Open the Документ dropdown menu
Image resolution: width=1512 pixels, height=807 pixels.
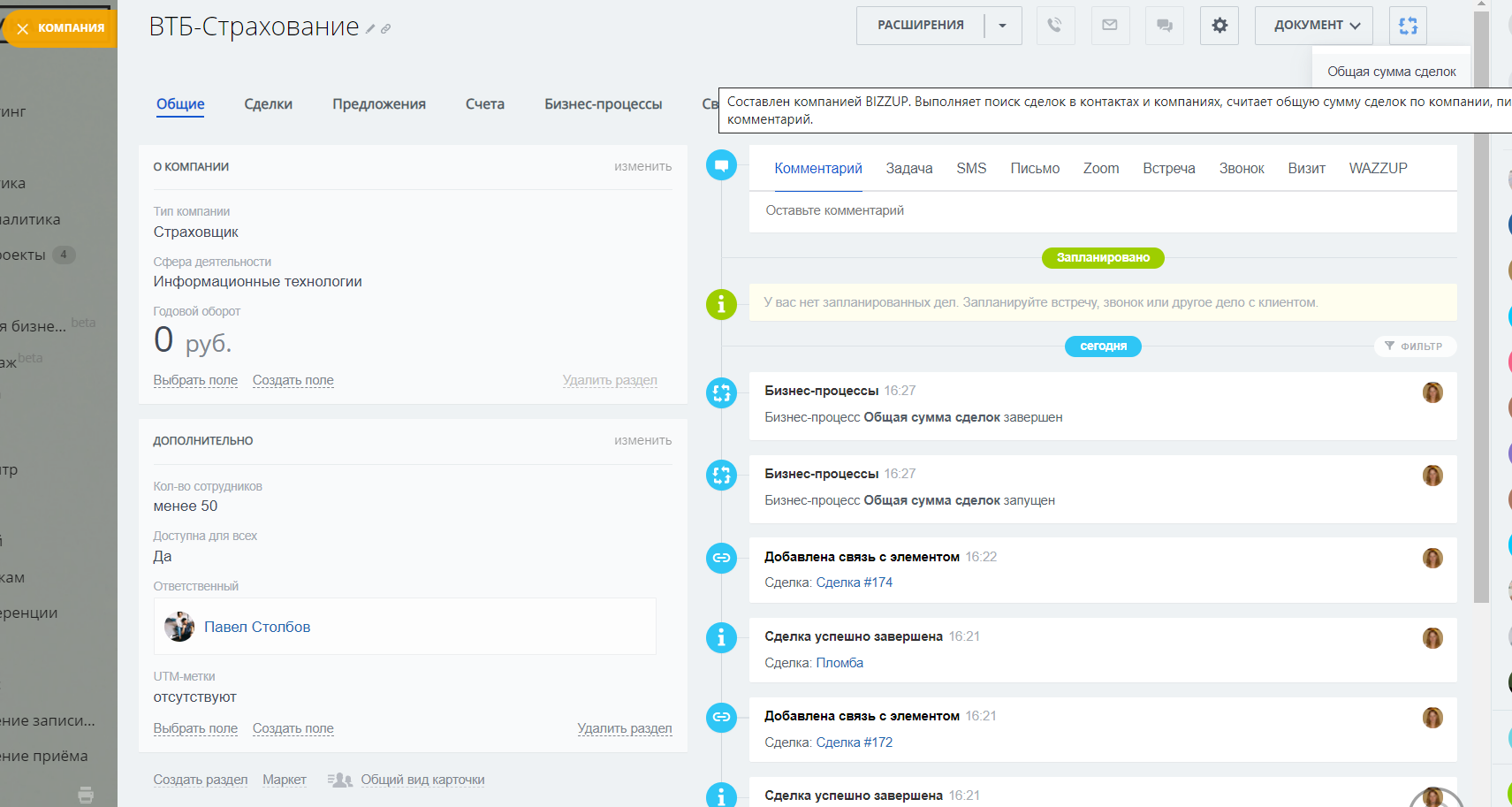point(1313,26)
